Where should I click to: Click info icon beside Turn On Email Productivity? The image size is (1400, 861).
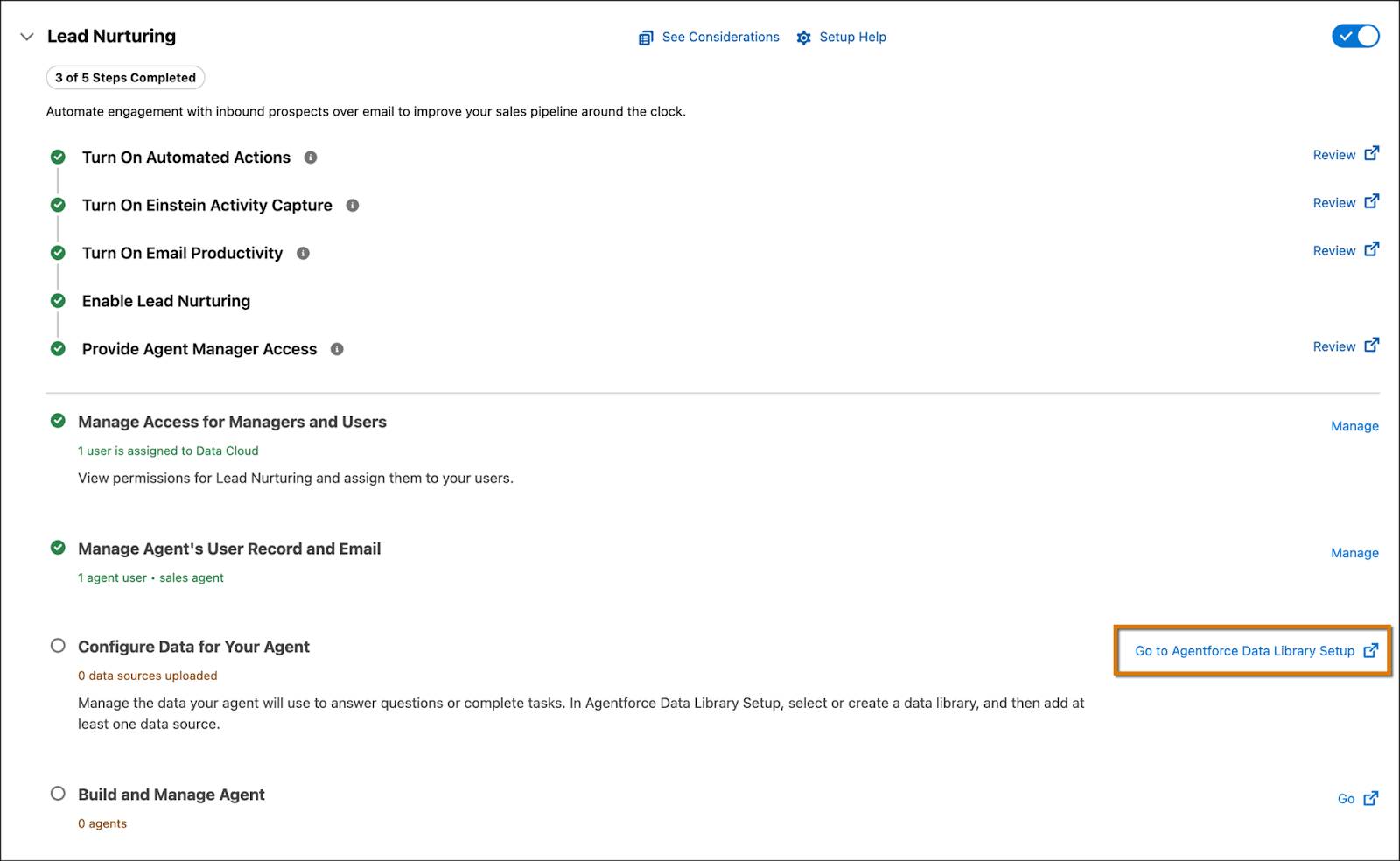pos(303,254)
